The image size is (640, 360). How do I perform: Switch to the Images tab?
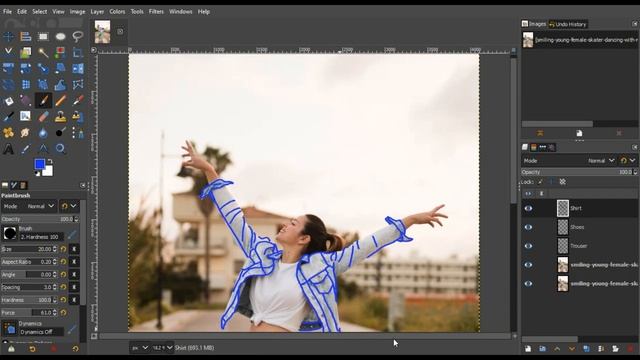pos(534,24)
